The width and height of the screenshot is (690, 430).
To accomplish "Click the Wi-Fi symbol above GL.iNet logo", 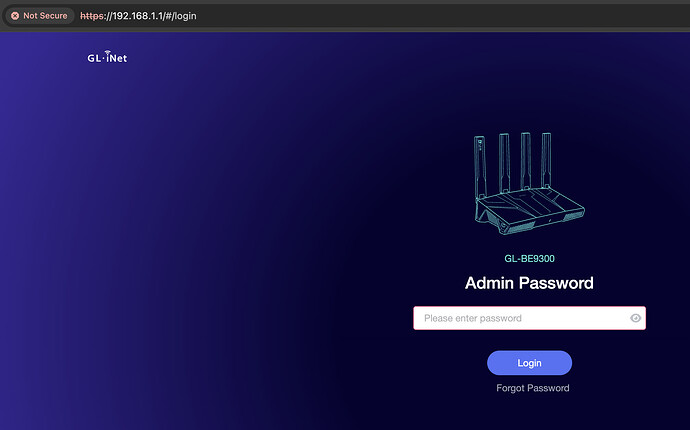I will pyautogui.click(x=108, y=51).
